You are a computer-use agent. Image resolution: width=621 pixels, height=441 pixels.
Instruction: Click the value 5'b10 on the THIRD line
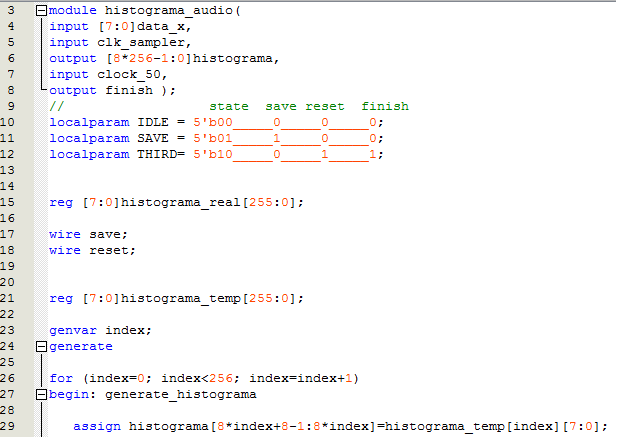[213, 154]
